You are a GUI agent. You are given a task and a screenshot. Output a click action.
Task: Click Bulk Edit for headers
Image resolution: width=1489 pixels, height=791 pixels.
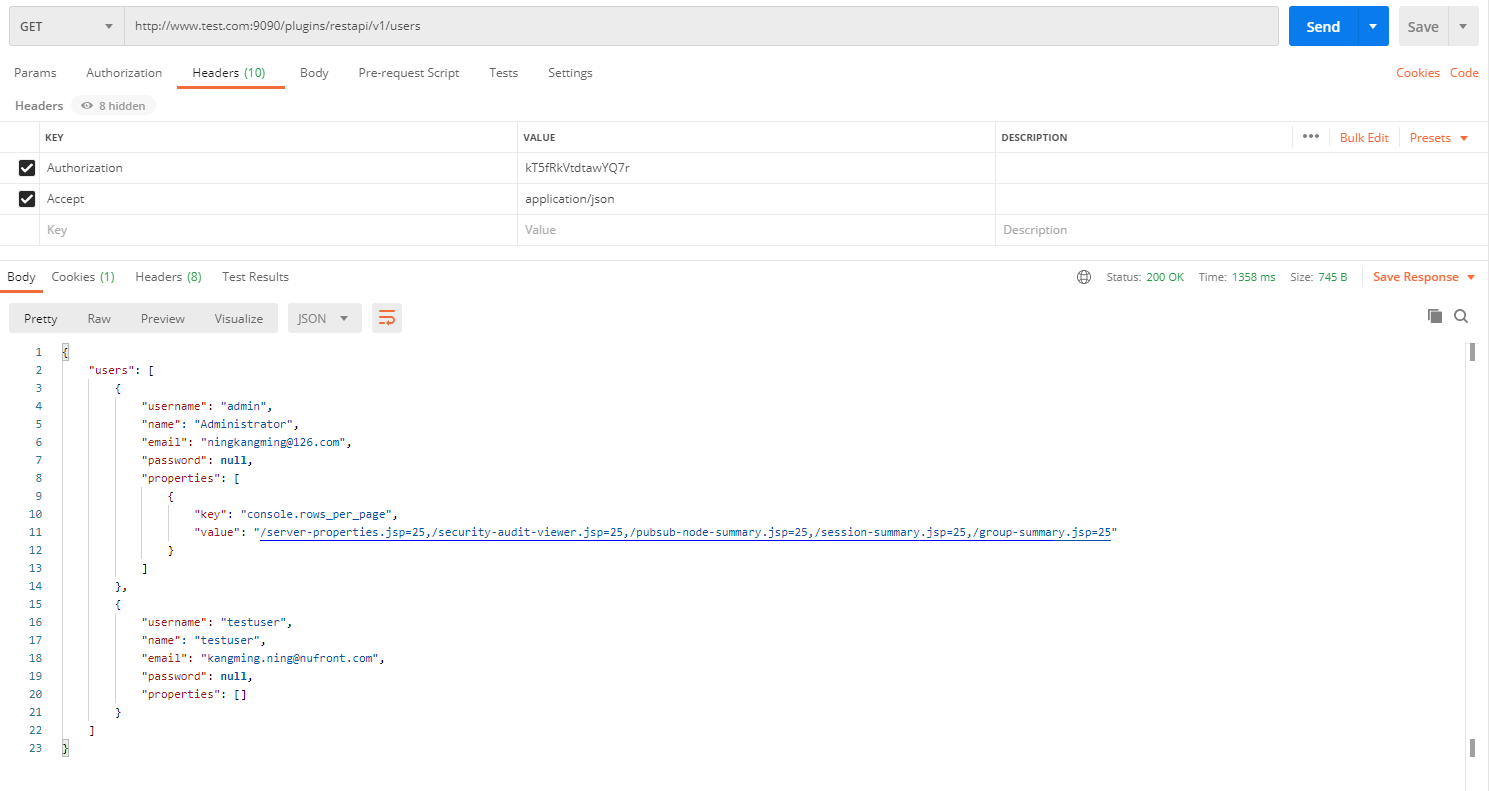coord(1364,137)
